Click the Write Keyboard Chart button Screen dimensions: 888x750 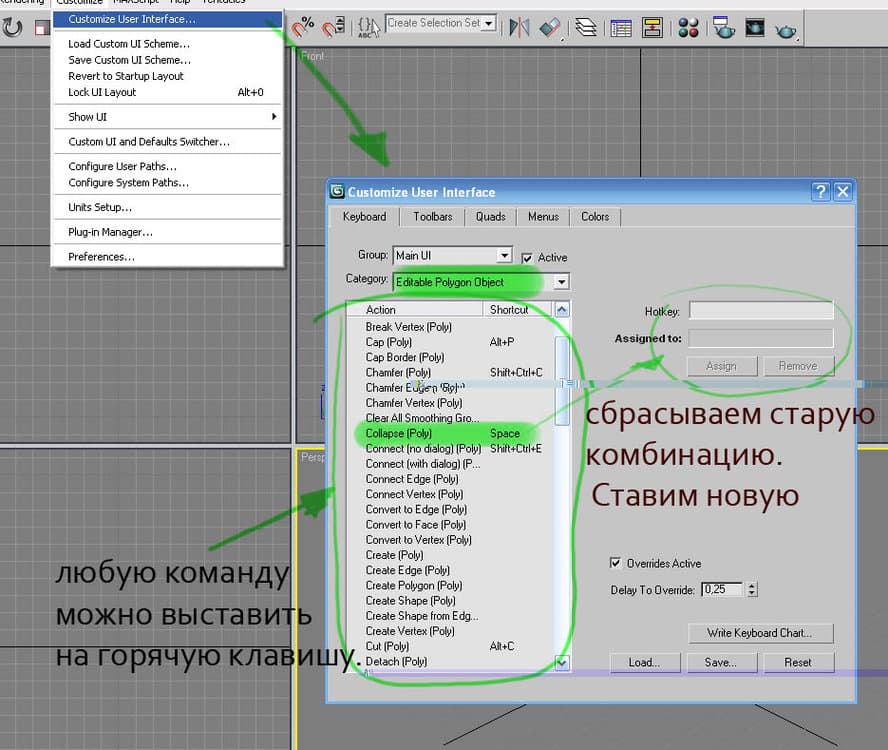point(761,632)
